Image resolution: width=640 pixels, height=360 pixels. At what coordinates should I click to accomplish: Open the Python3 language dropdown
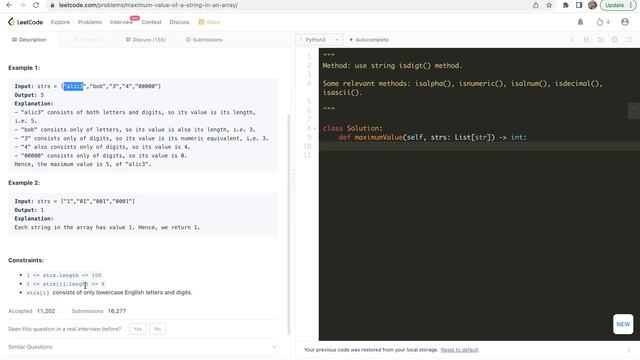pyautogui.click(x=319, y=40)
